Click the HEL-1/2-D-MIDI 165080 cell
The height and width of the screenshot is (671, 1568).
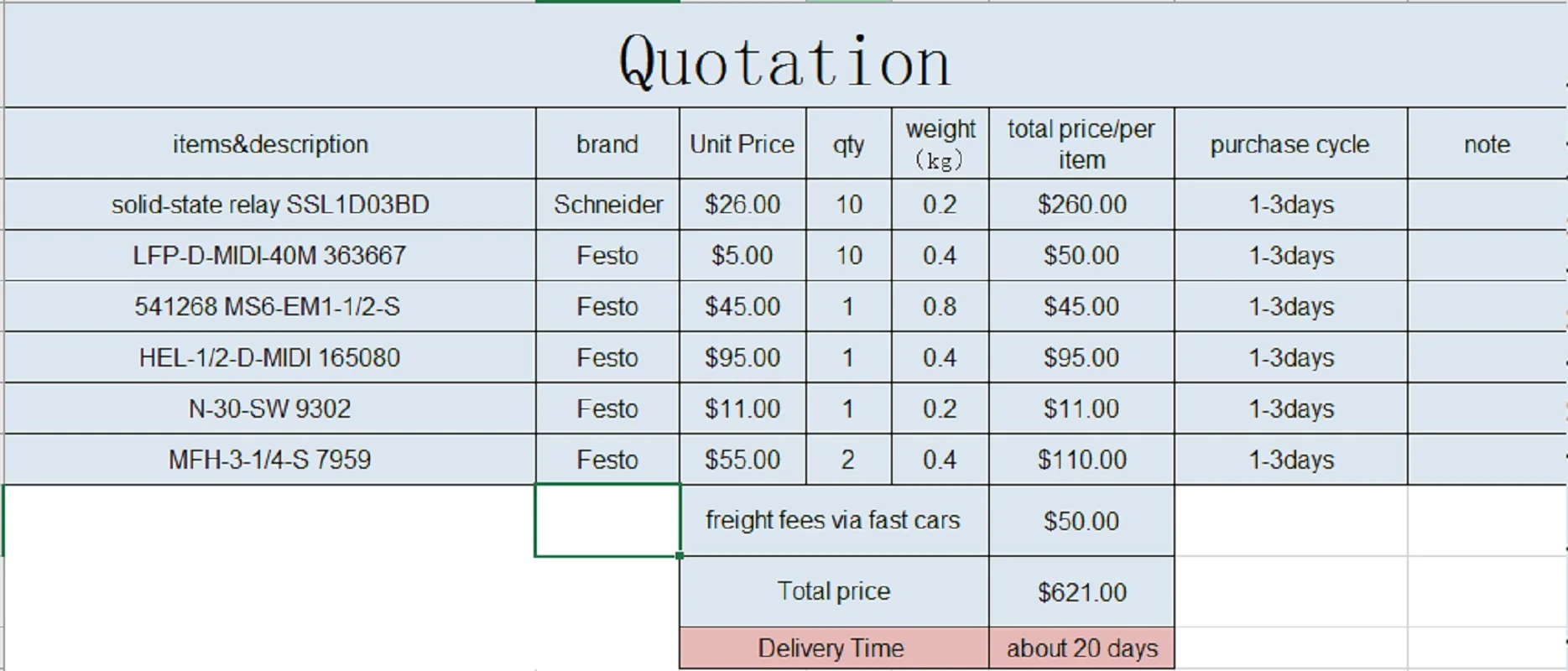click(x=270, y=358)
